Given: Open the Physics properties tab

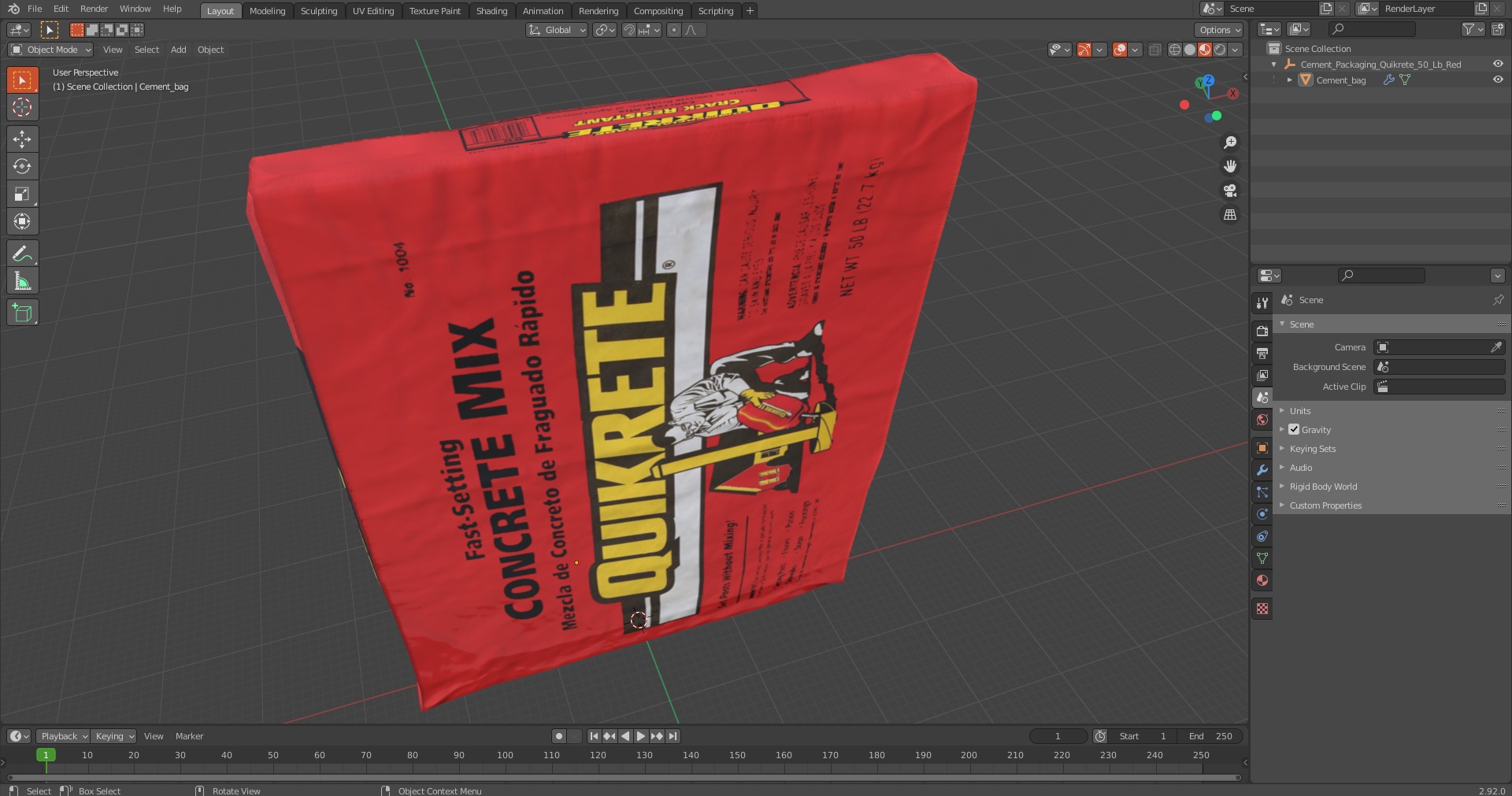Looking at the screenshot, I should [x=1262, y=514].
